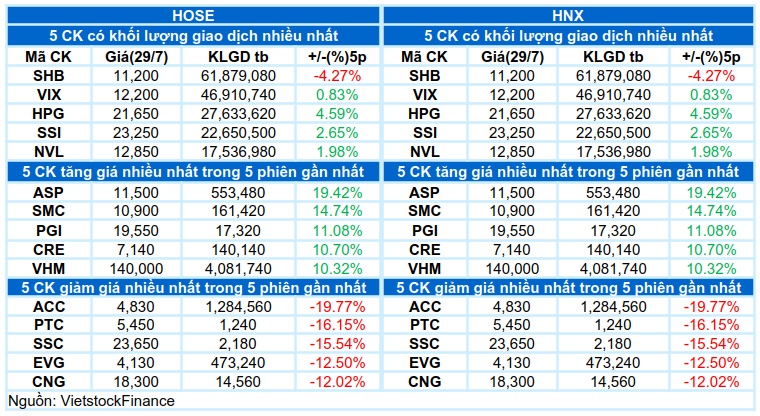Click the HNX header title
This screenshot has height=416, width=760.
[568, 16]
